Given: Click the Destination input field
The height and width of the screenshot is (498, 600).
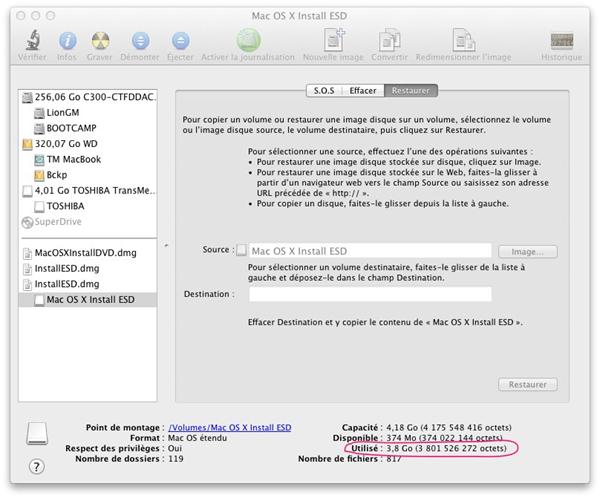Looking at the screenshot, I should click(370, 295).
